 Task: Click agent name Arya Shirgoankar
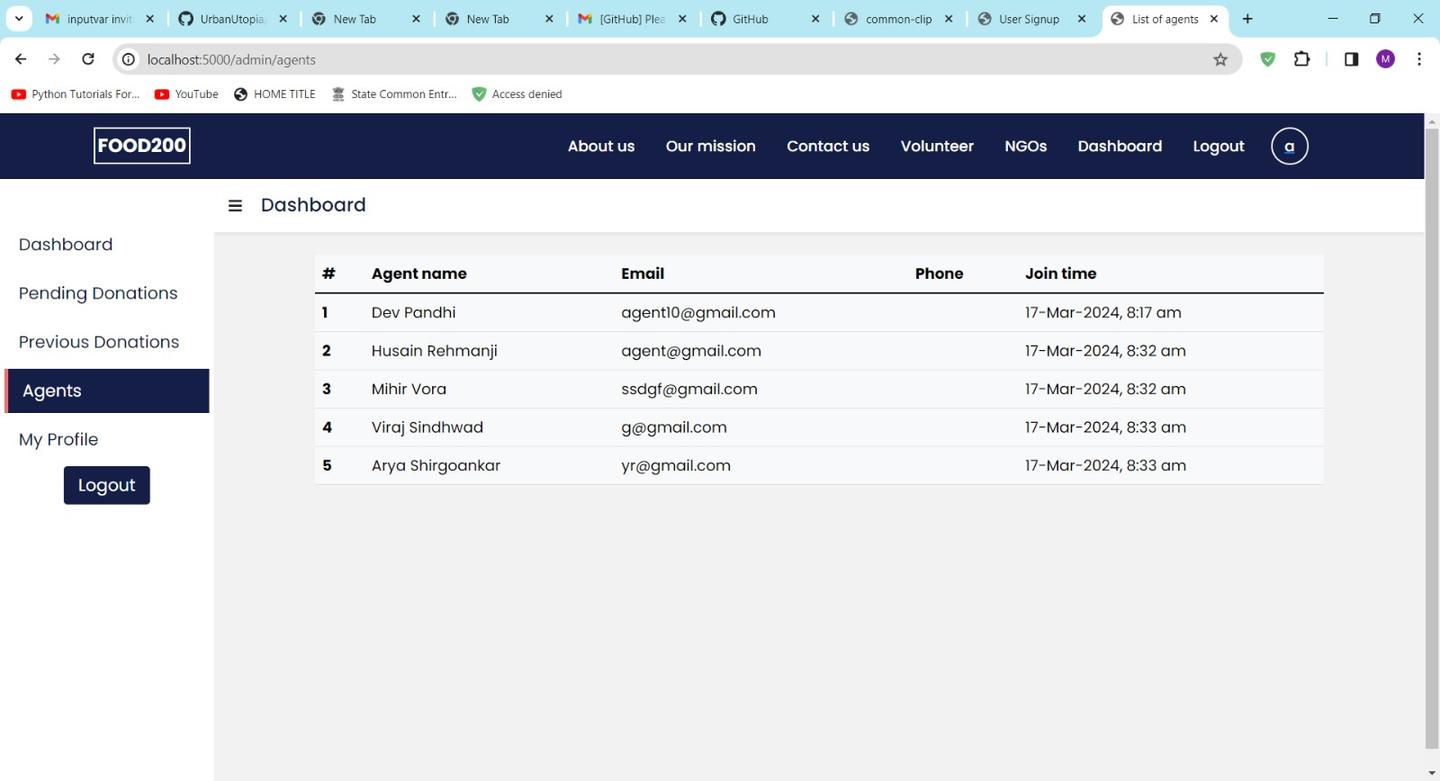click(436, 465)
